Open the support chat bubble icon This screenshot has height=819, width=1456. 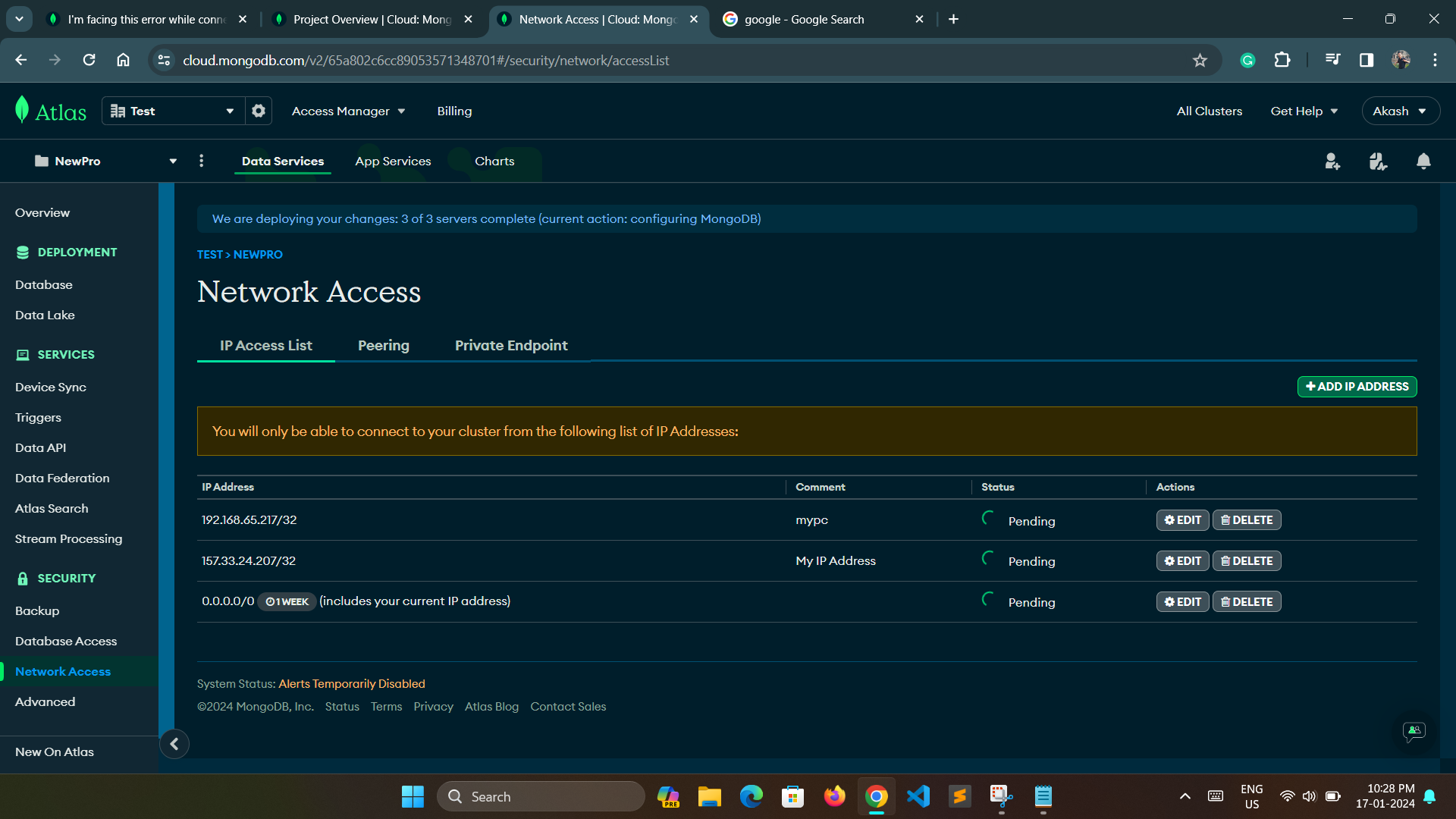click(x=1414, y=731)
